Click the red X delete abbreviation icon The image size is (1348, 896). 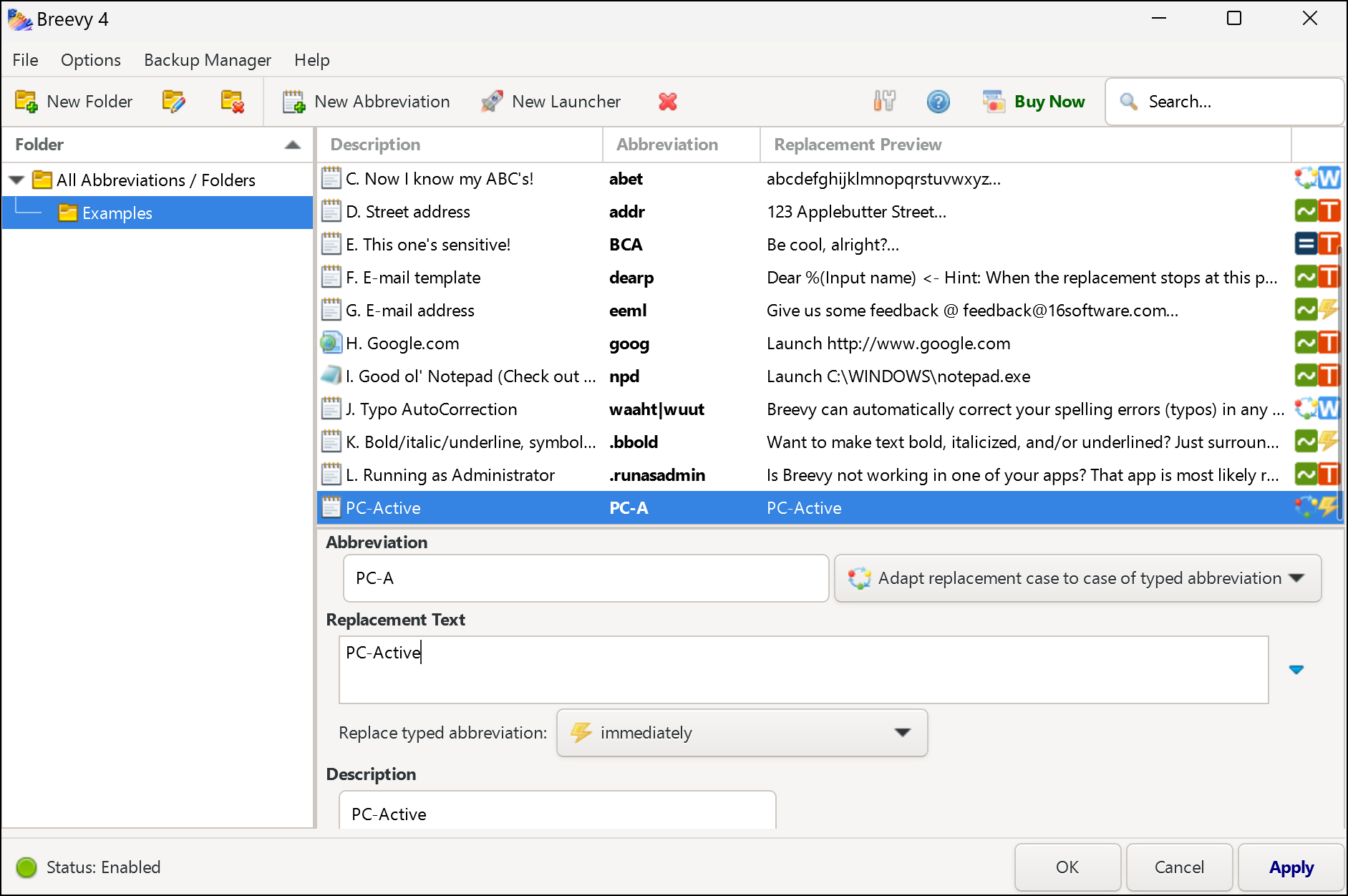pyautogui.click(x=668, y=102)
